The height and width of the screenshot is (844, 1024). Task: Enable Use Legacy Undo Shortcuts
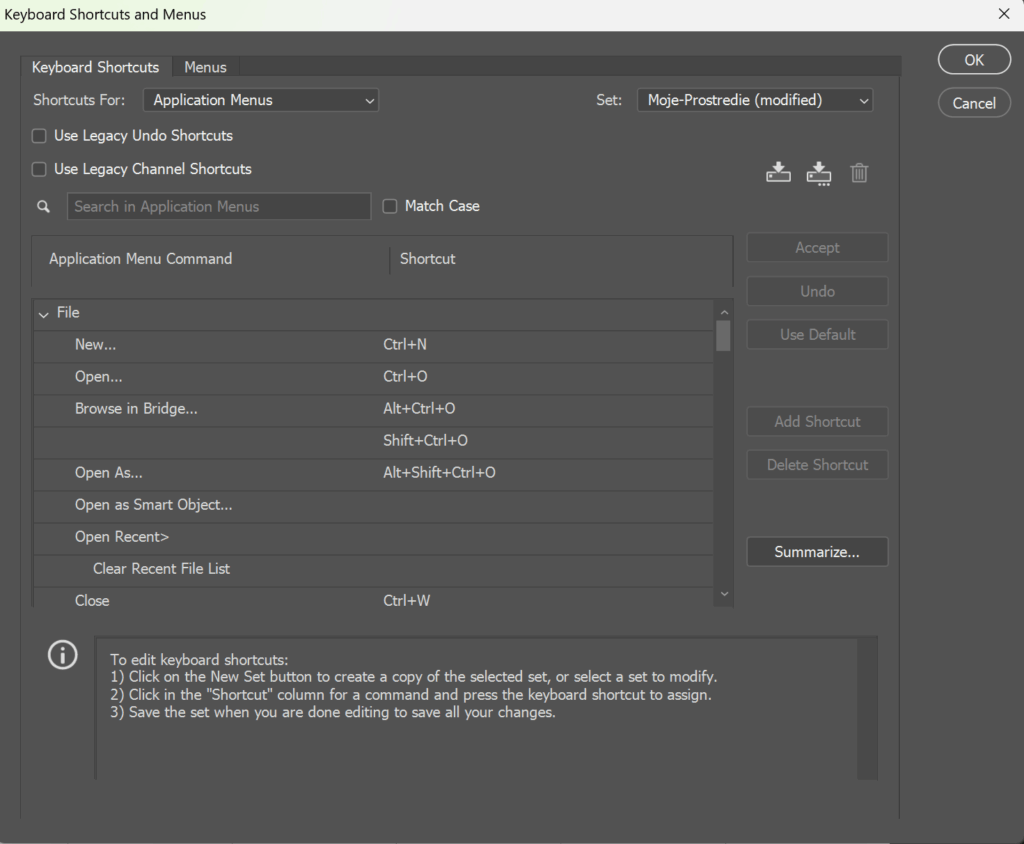[40, 136]
